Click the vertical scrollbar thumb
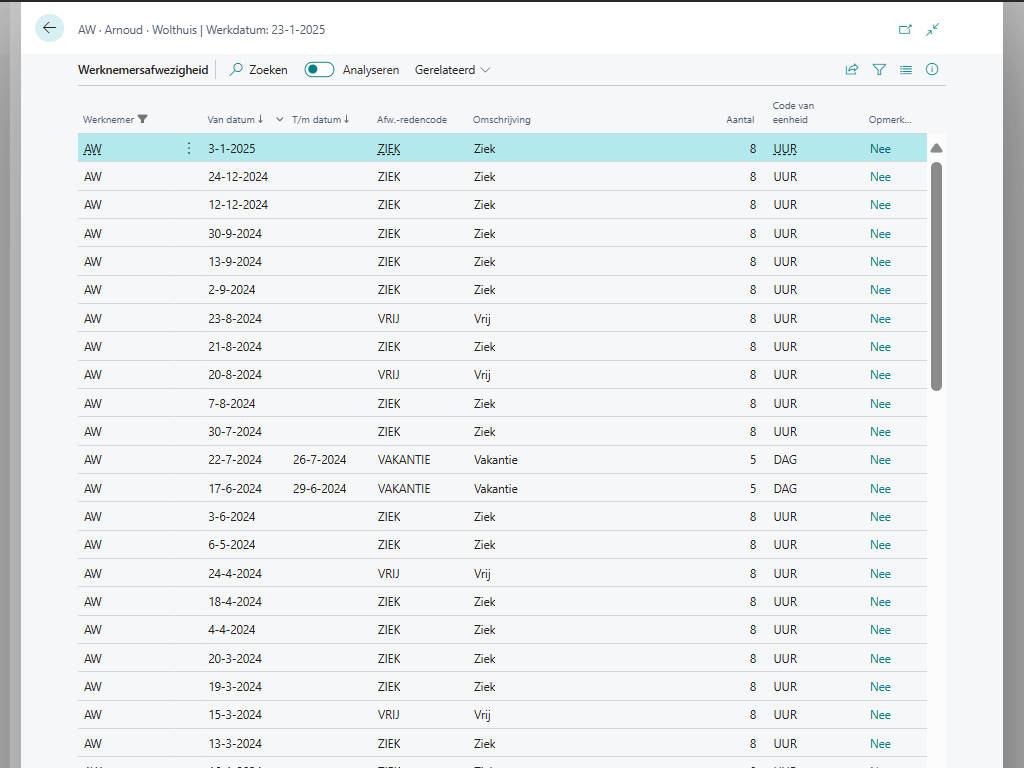Screen dimensions: 1024x768 [x=936, y=275]
